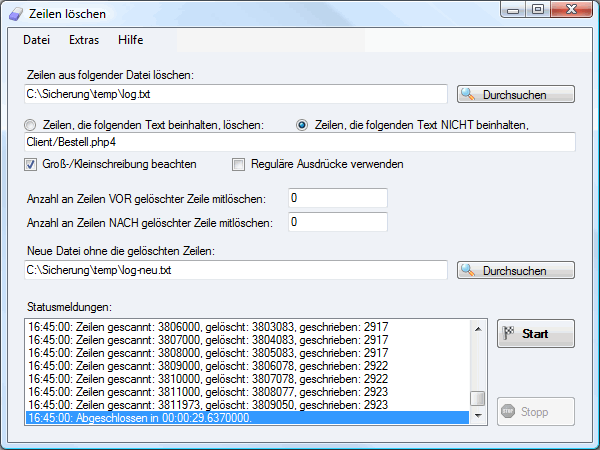Toggle Groß-/Kleinschreibung beachten checkbox
This screenshot has width=600, height=450.
30,164
